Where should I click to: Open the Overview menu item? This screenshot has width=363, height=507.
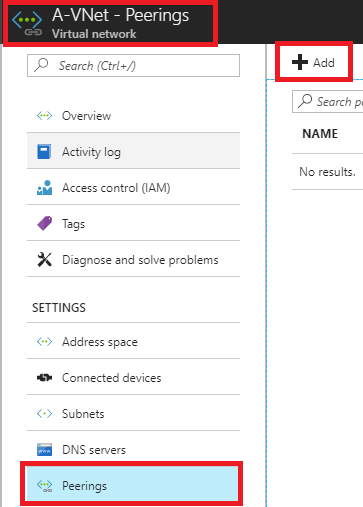pos(133,115)
